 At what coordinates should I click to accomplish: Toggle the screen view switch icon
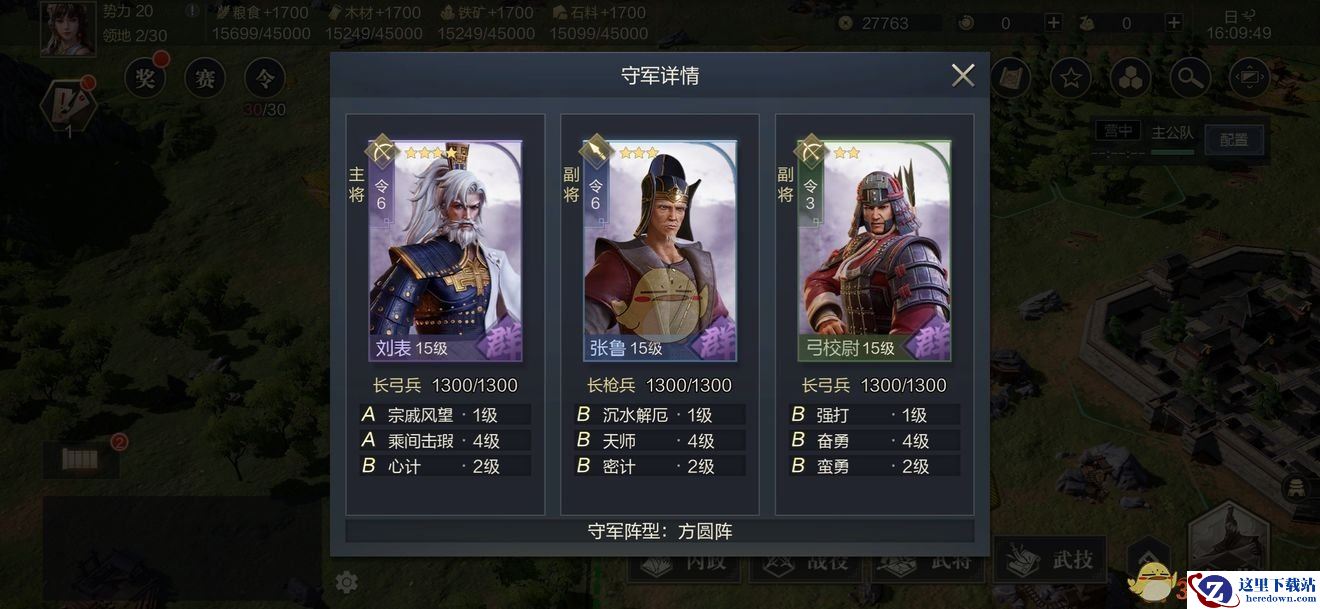1249,78
